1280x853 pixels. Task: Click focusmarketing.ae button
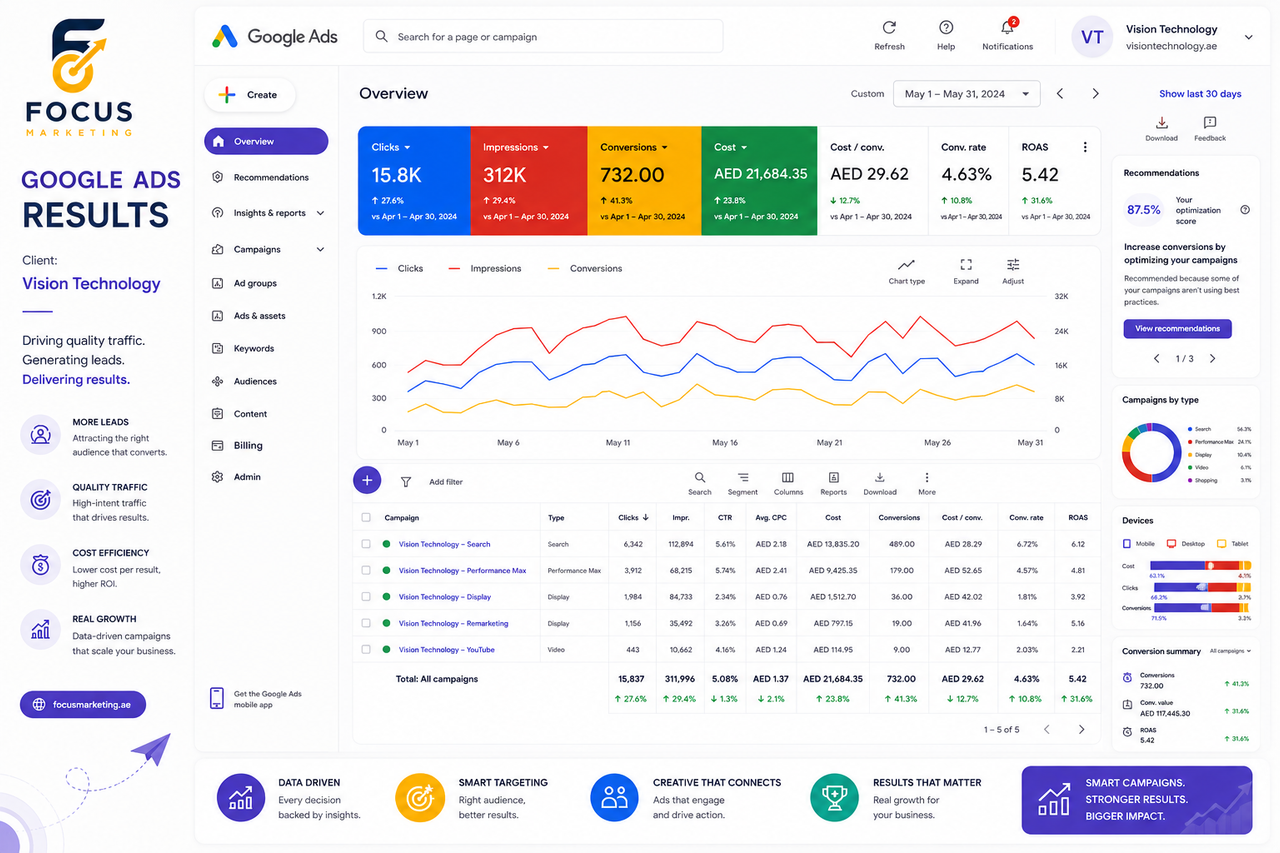click(83, 704)
